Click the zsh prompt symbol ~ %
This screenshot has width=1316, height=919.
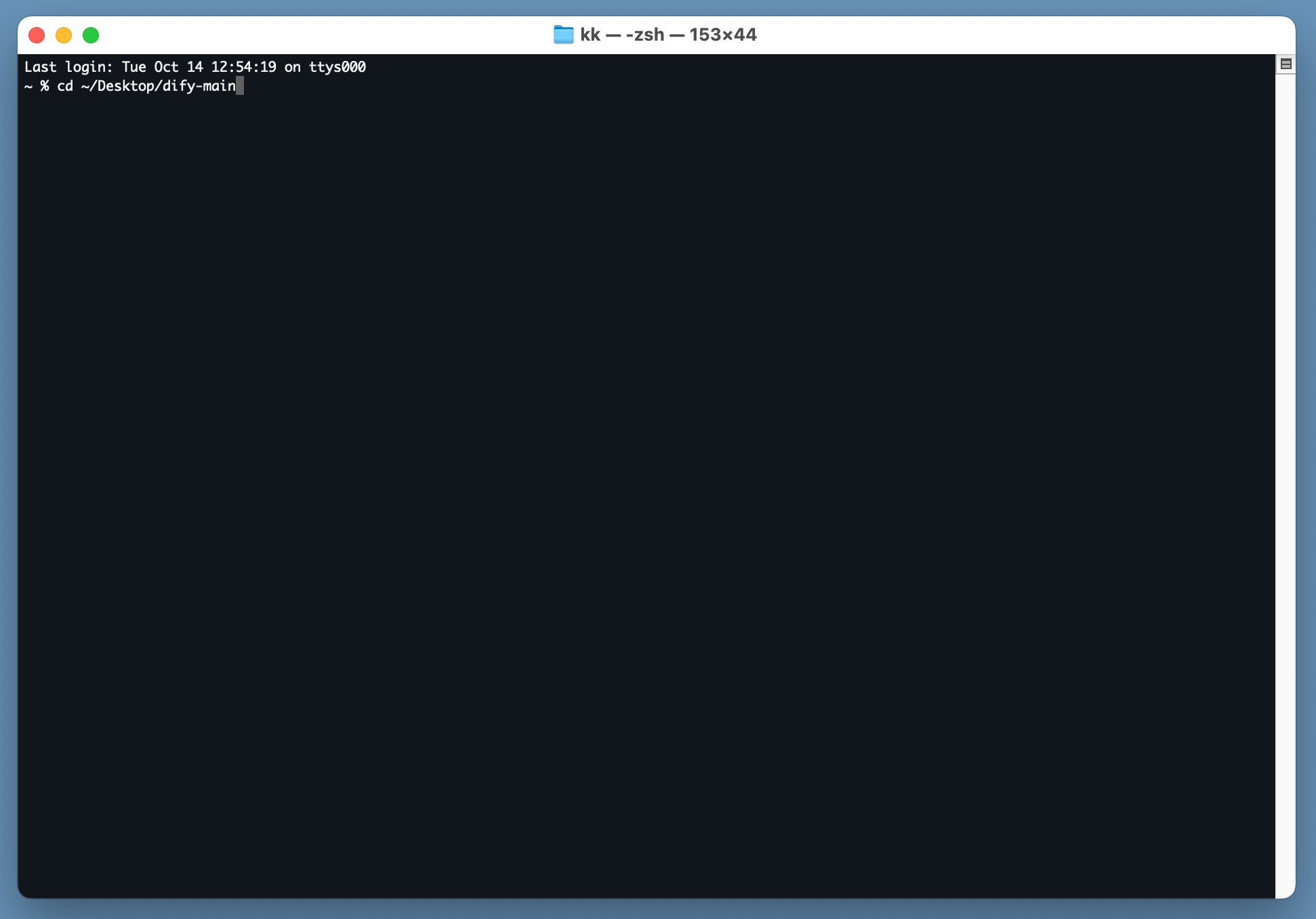35,86
